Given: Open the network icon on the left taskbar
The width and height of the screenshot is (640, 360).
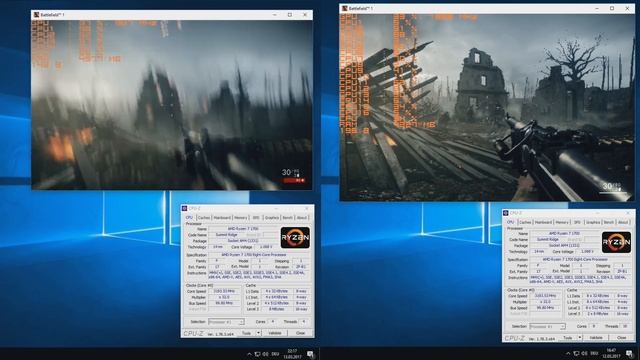Looking at the screenshot, I should pos(257,354).
